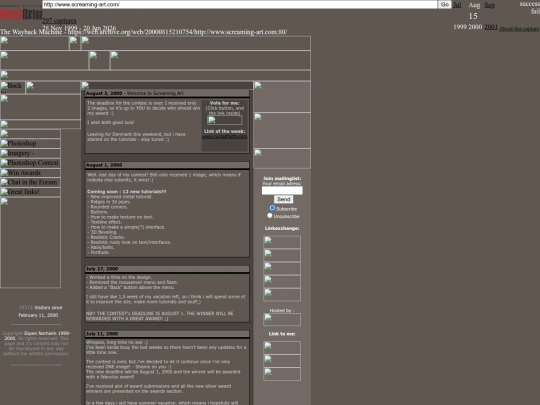Screen dimensions: 540x405
Task: Open the Photoshop menu image
Action: pyautogui.click(x=30, y=143)
